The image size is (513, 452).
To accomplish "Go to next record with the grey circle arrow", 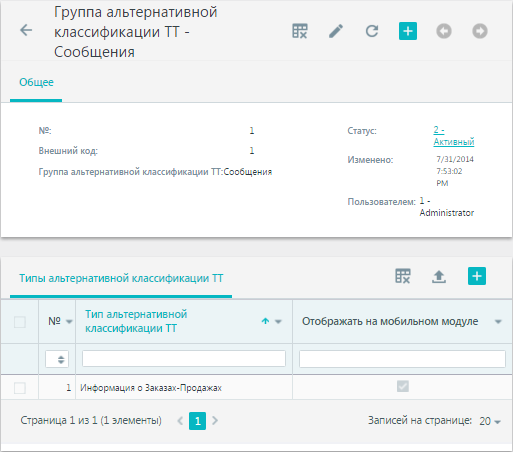I will point(480,31).
